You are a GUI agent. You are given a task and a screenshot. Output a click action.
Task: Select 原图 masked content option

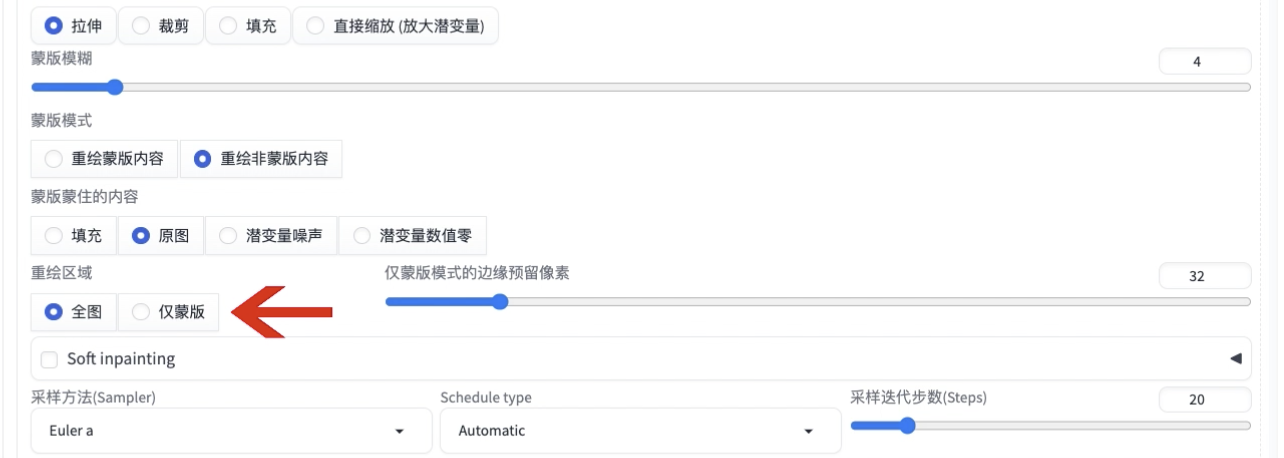[161, 236]
